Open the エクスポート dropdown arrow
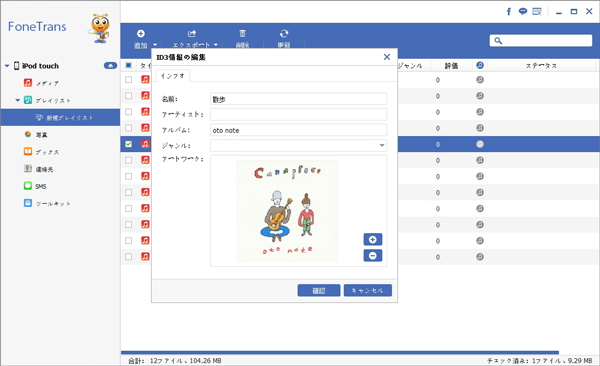 click(216, 45)
